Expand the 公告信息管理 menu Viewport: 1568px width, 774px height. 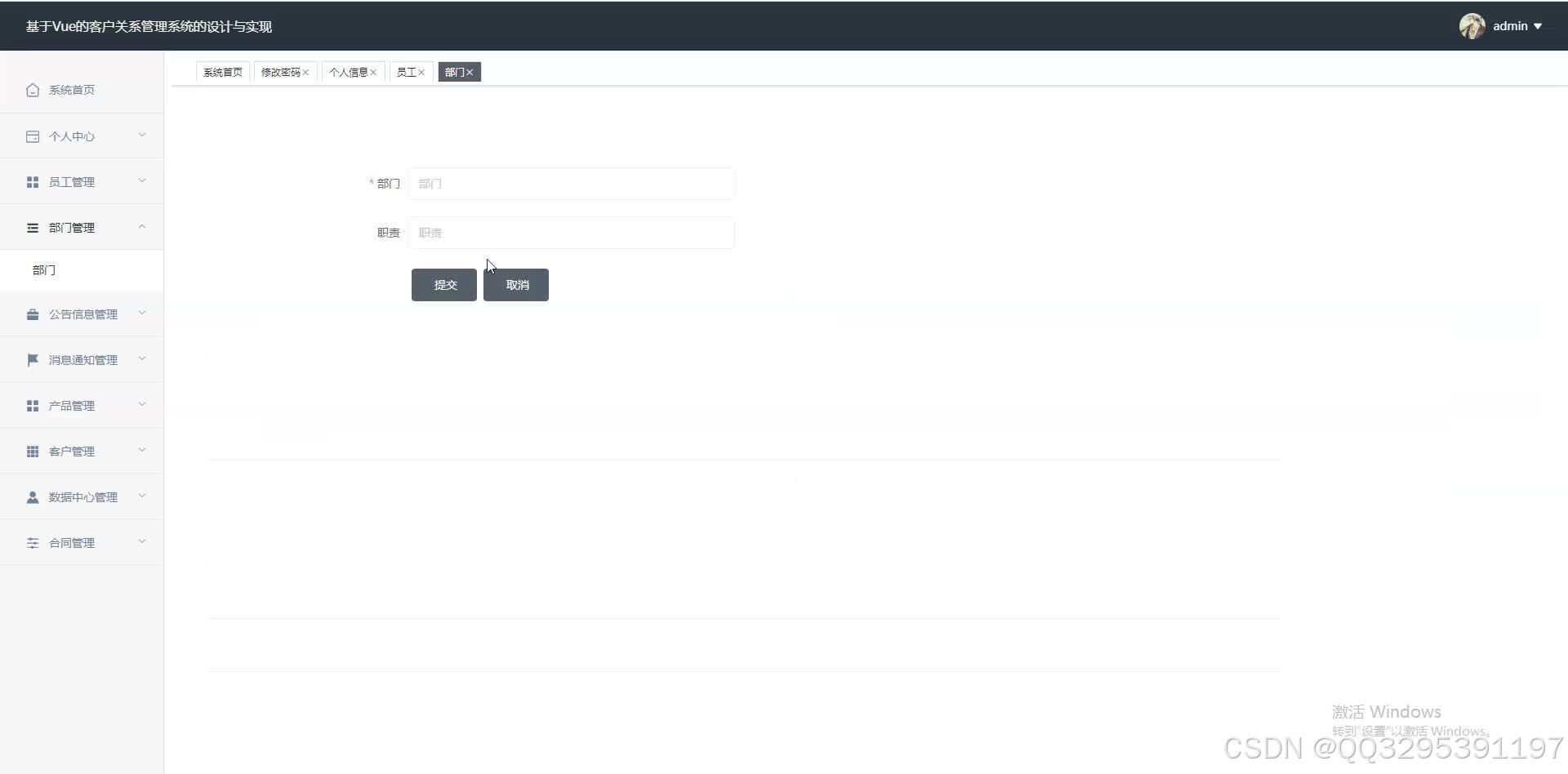(x=82, y=314)
